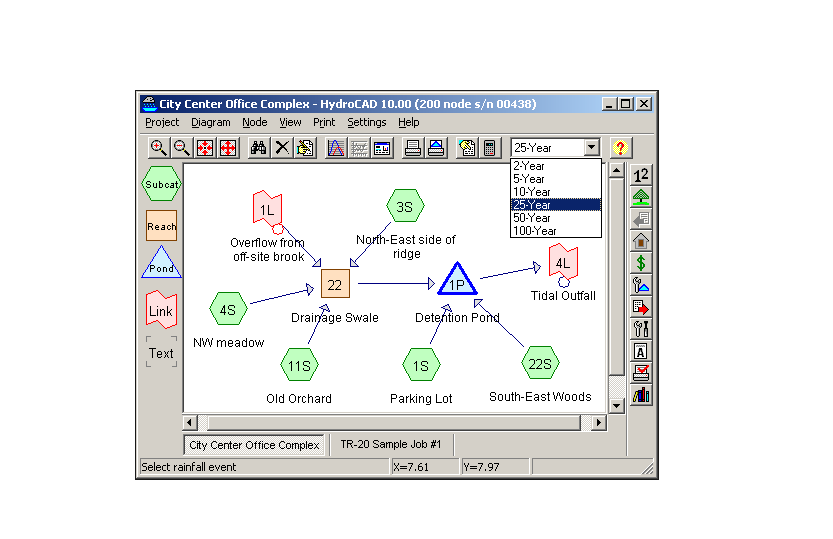The width and height of the screenshot is (833, 539).
Task: Choose the highlighted 25-Year list entry
Action: point(556,204)
